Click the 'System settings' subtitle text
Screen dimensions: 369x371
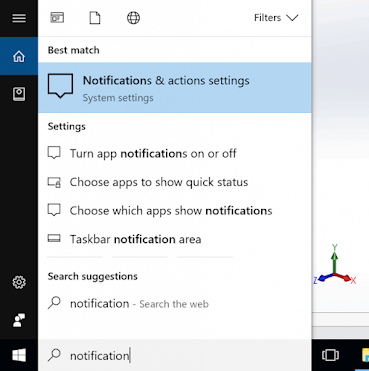click(118, 98)
